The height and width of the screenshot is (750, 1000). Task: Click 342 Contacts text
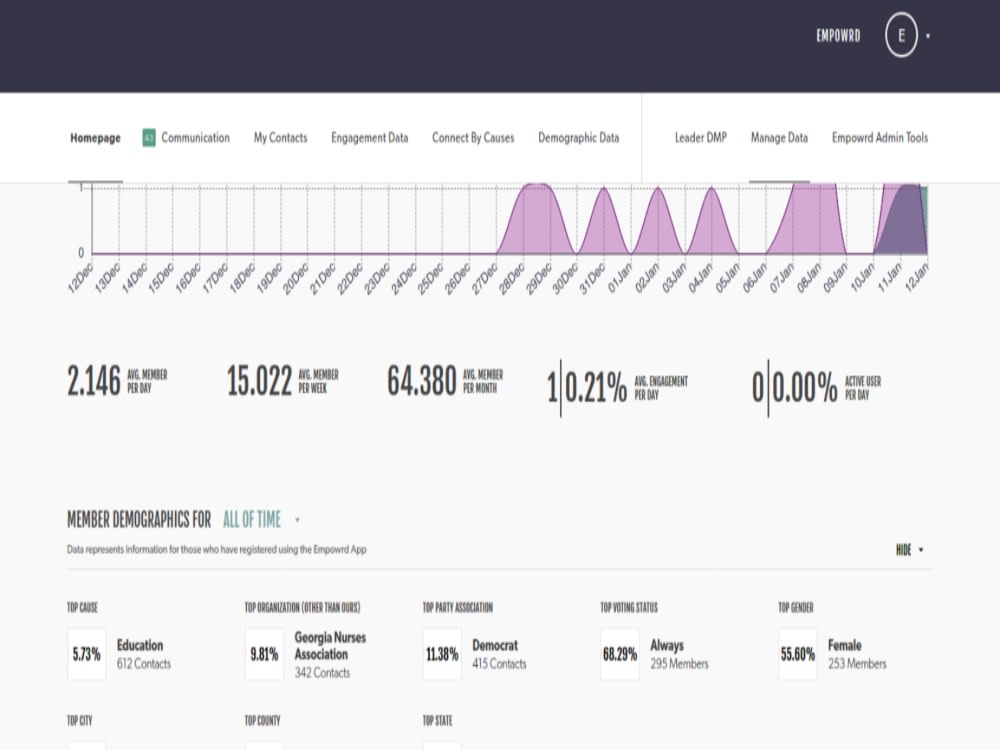point(322,673)
